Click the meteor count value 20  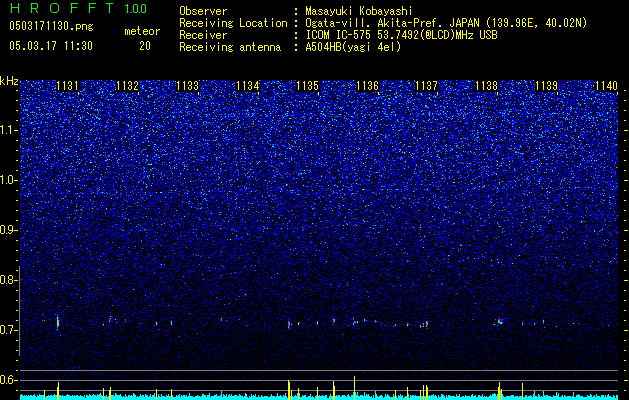pos(145,46)
